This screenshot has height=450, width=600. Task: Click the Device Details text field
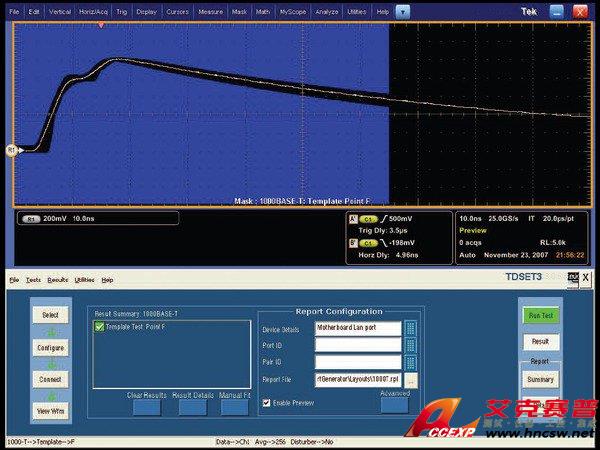coord(359,328)
